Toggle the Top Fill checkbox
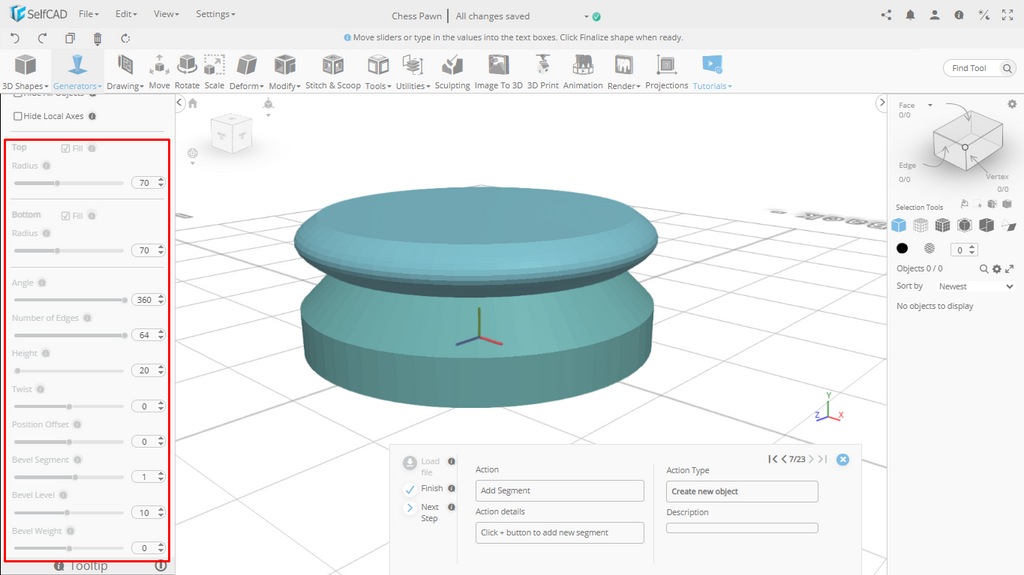1024x575 pixels. [x=66, y=148]
